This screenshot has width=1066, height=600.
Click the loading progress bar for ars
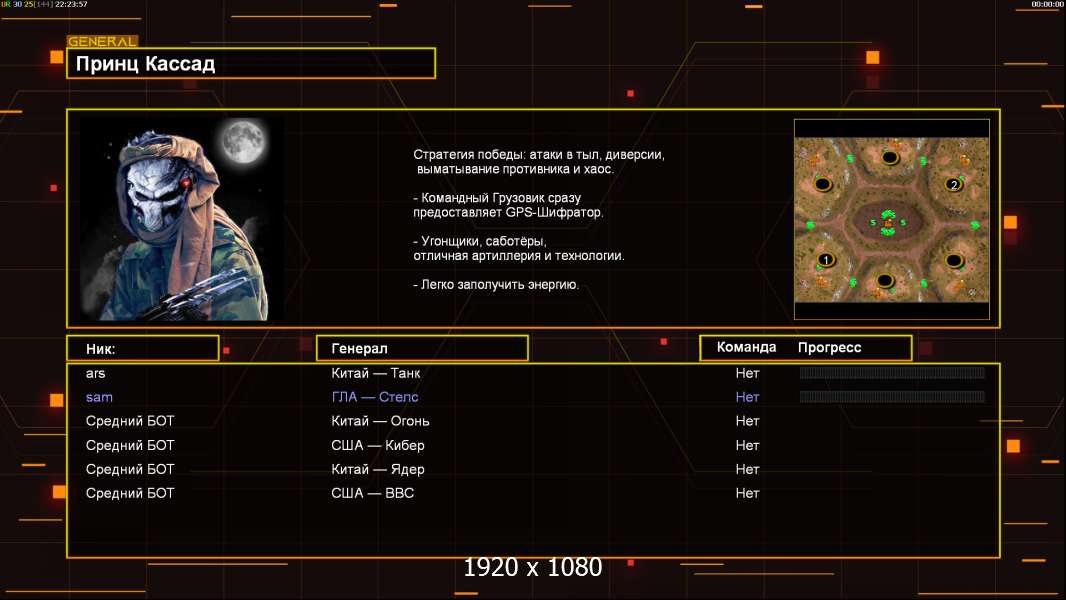[892, 372]
